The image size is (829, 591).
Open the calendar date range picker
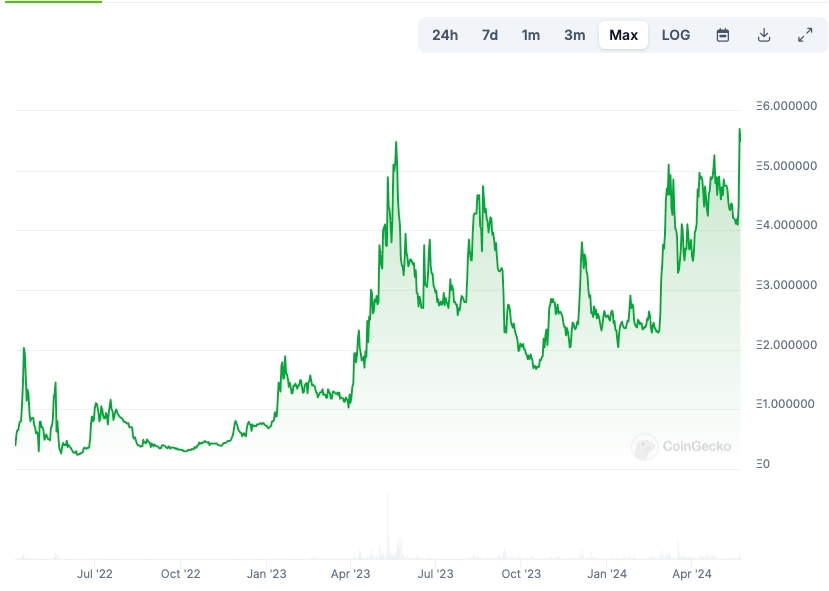723,35
